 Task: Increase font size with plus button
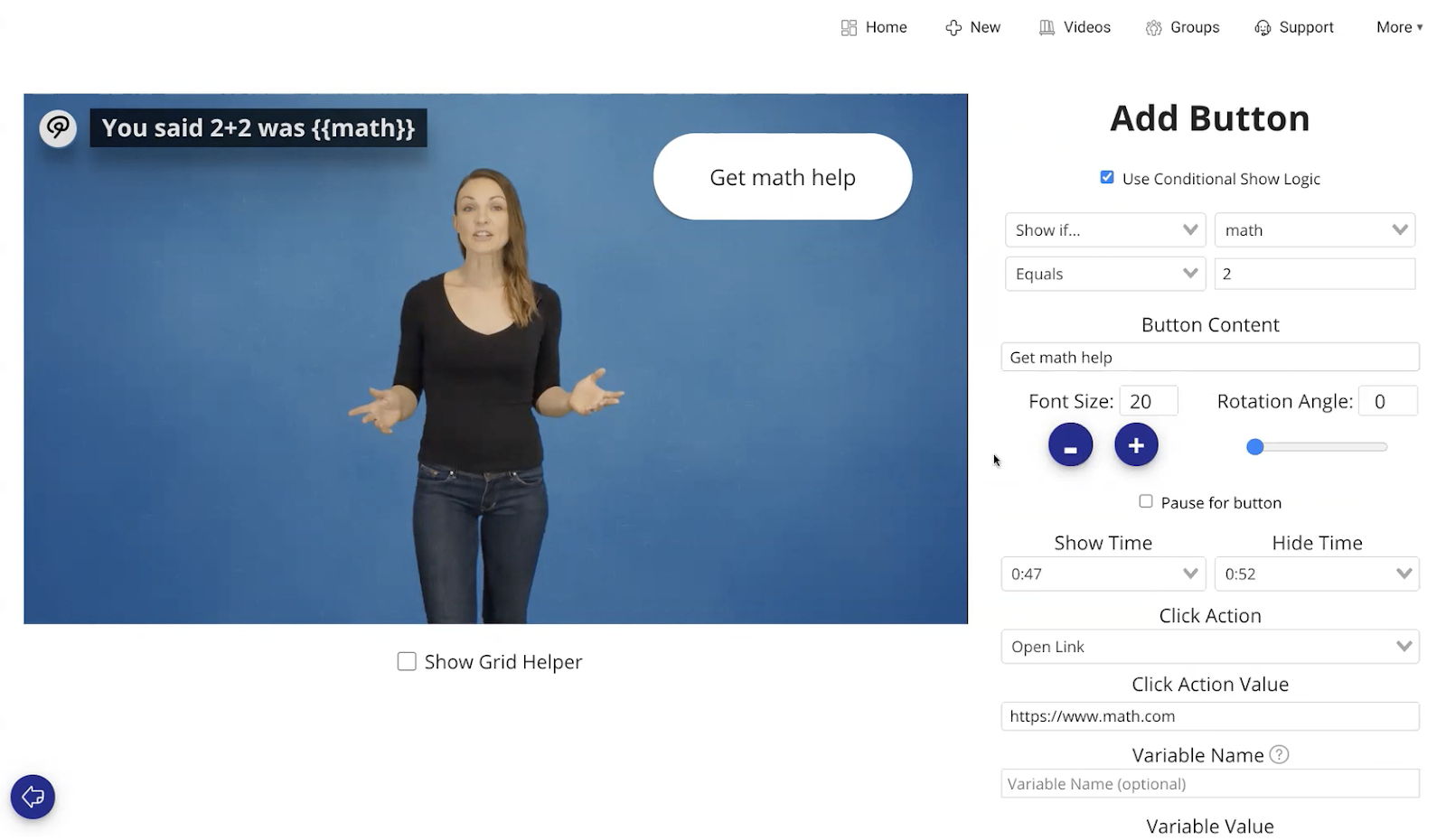1136,445
